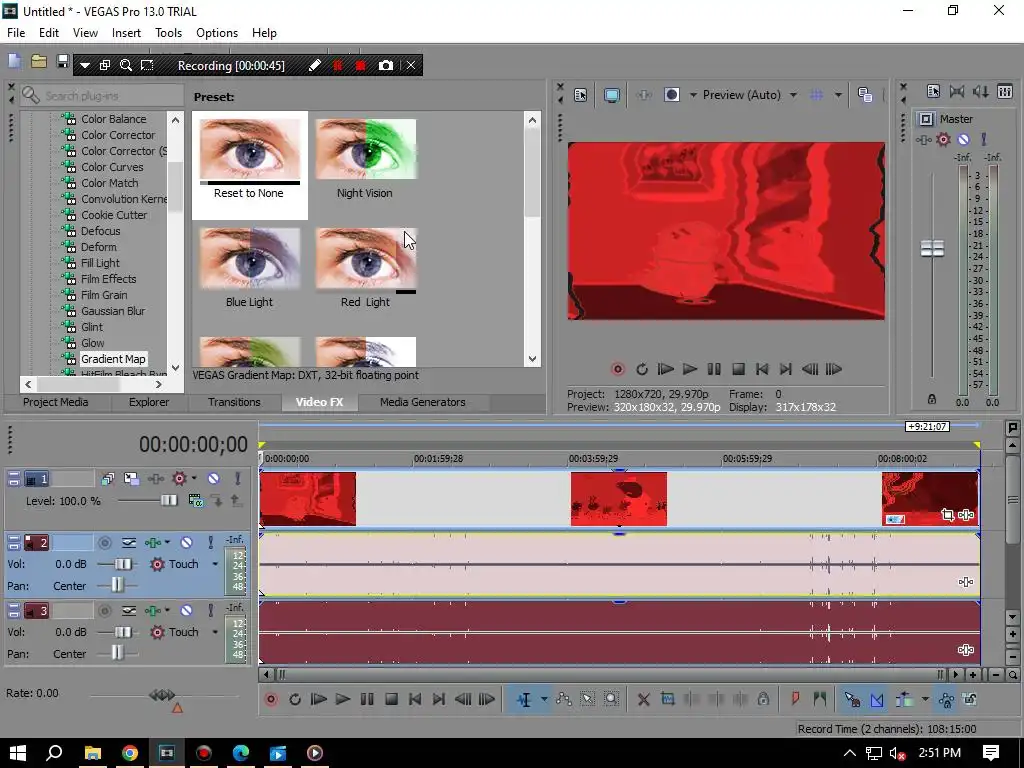This screenshot has height=768, width=1024.
Task: Select Gaussian Blur in plug-in list
Action: [112, 311]
